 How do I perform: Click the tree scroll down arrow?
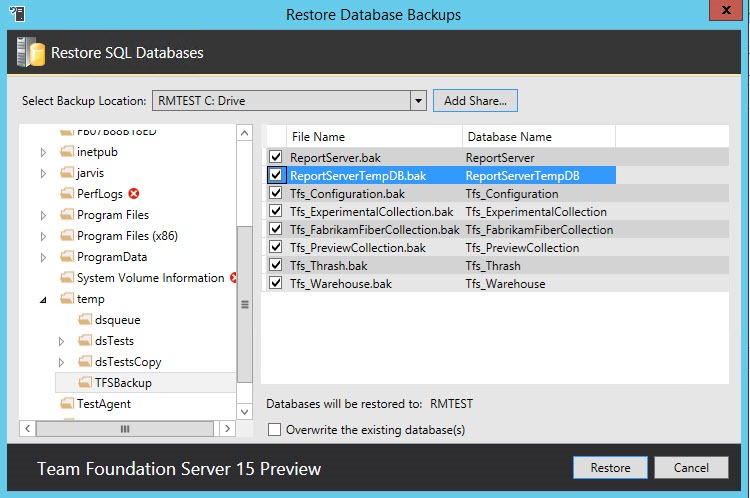(x=244, y=411)
